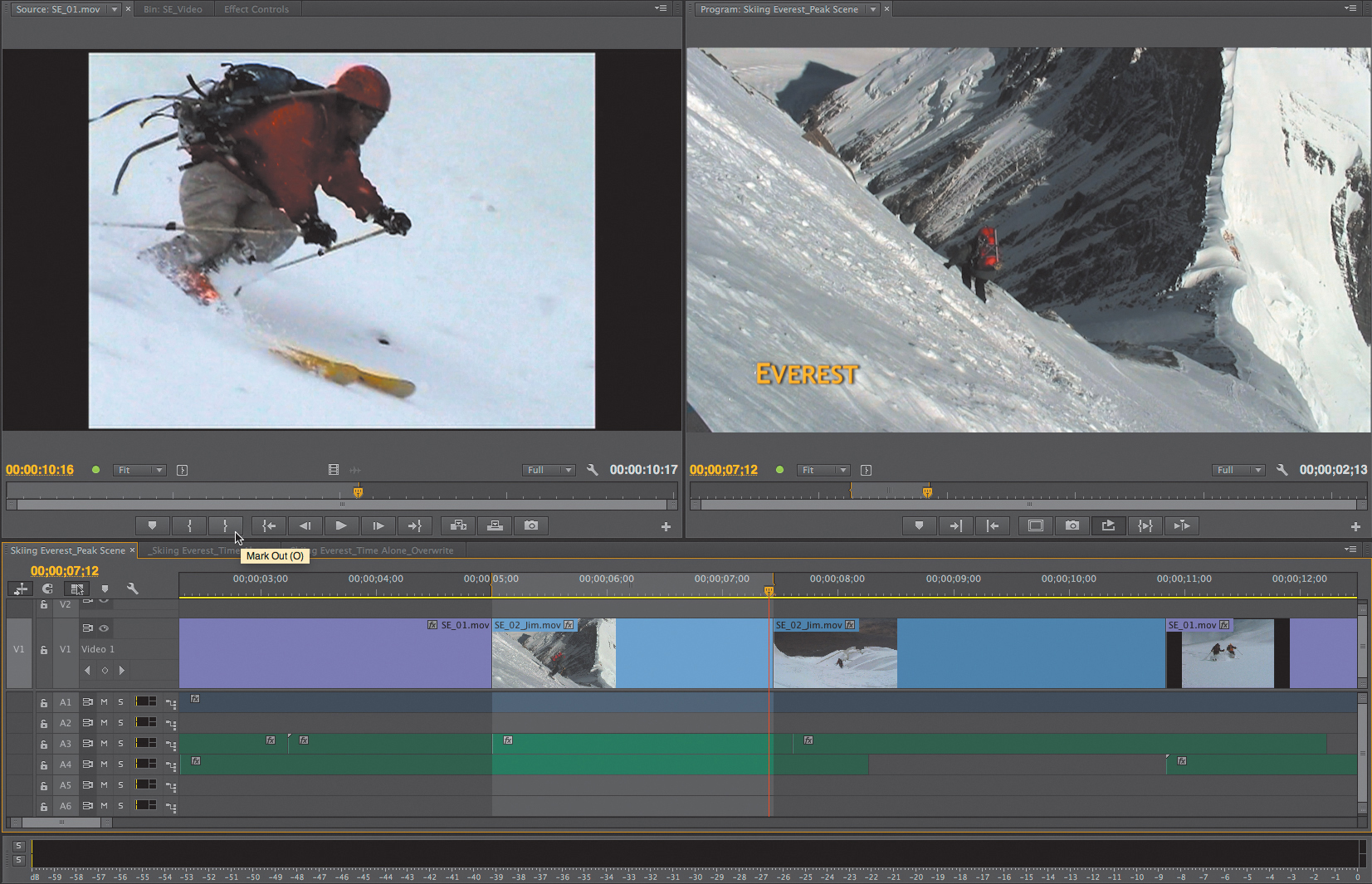The width and height of the screenshot is (1372, 884).
Task: Step back one frame in Source Monitor
Action: click(x=305, y=525)
